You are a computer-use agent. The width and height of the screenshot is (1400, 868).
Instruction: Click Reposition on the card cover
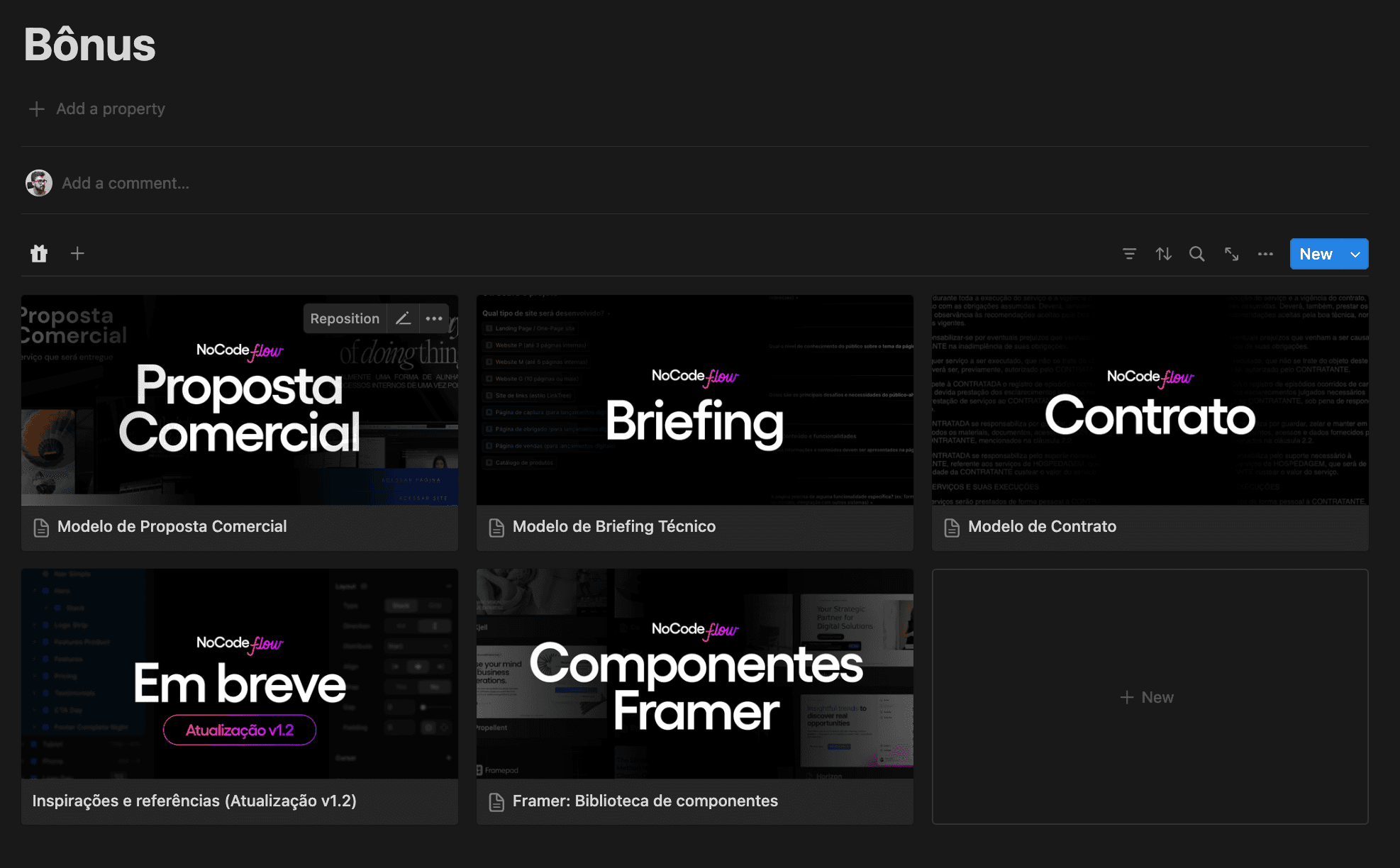[x=345, y=318]
